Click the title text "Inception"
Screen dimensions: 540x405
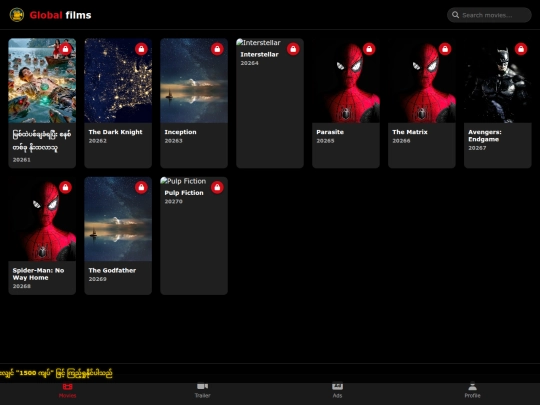coord(180,132)
